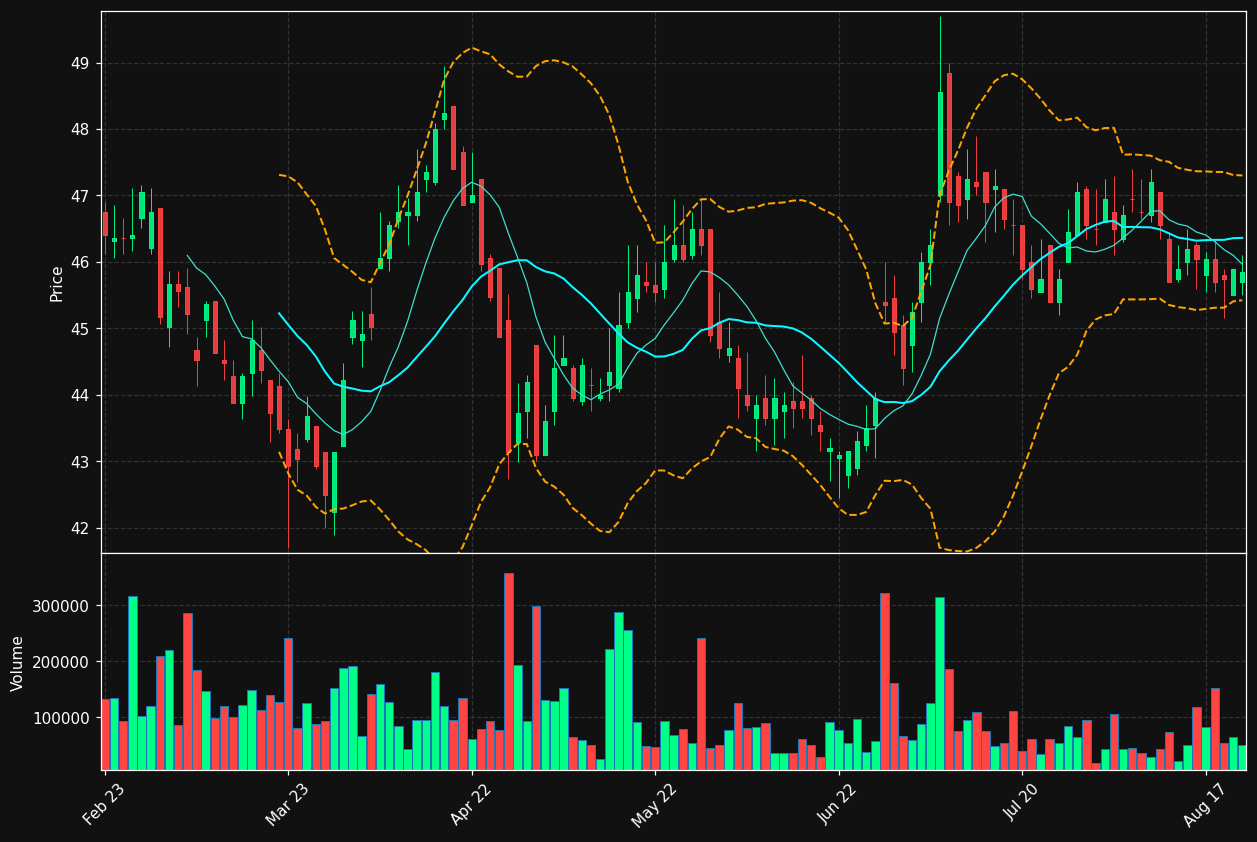1257x842 pixels.
Task: Click the tall green candlestick peaking above 49
Action: coord(940,144)
